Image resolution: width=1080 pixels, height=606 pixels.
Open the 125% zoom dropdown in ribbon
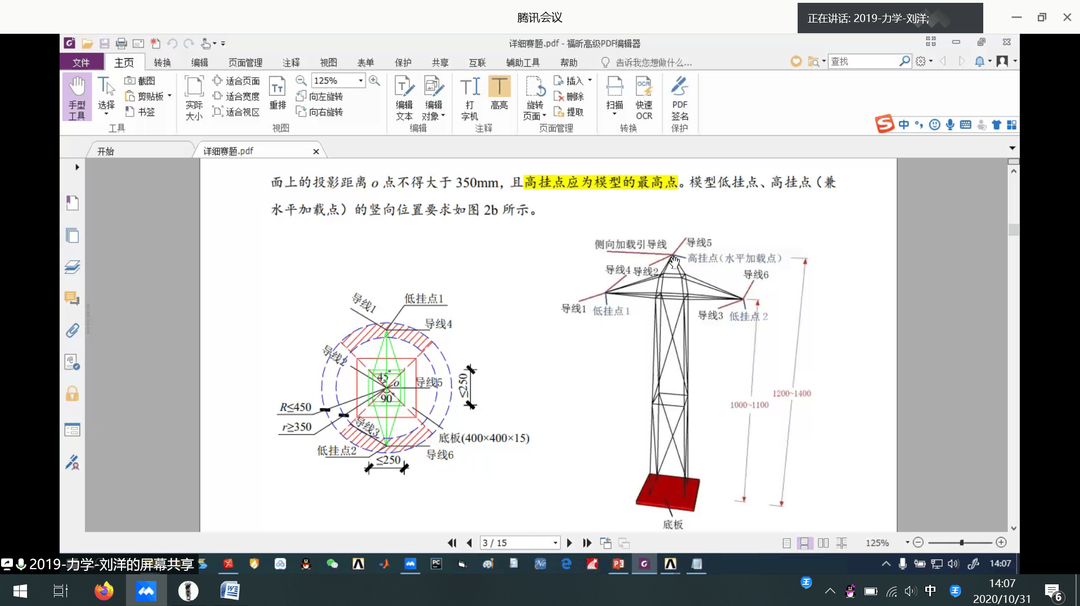[x=361, y=81]
